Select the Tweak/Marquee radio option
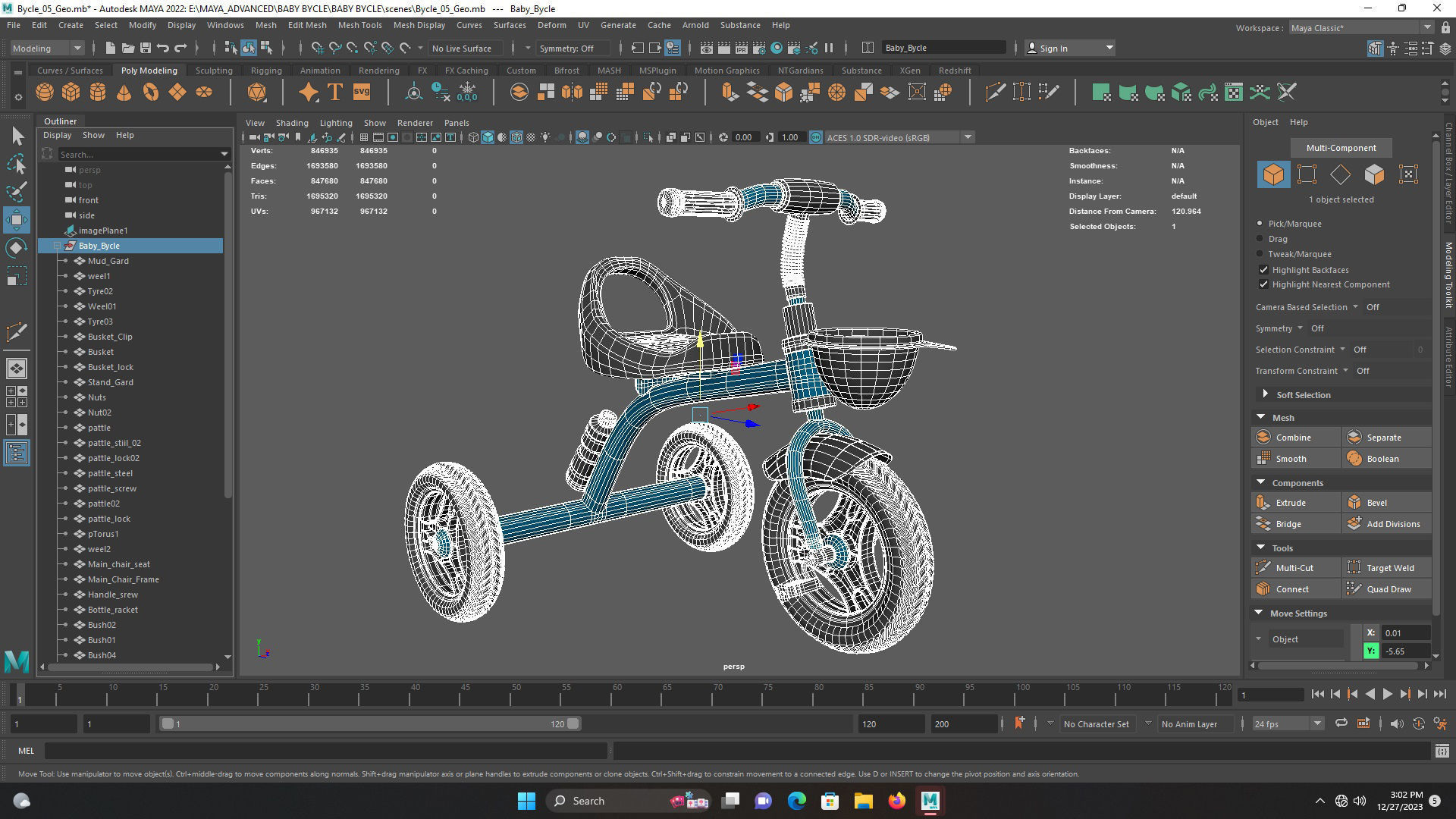The image size is (1456, 819). point(1260,254)
